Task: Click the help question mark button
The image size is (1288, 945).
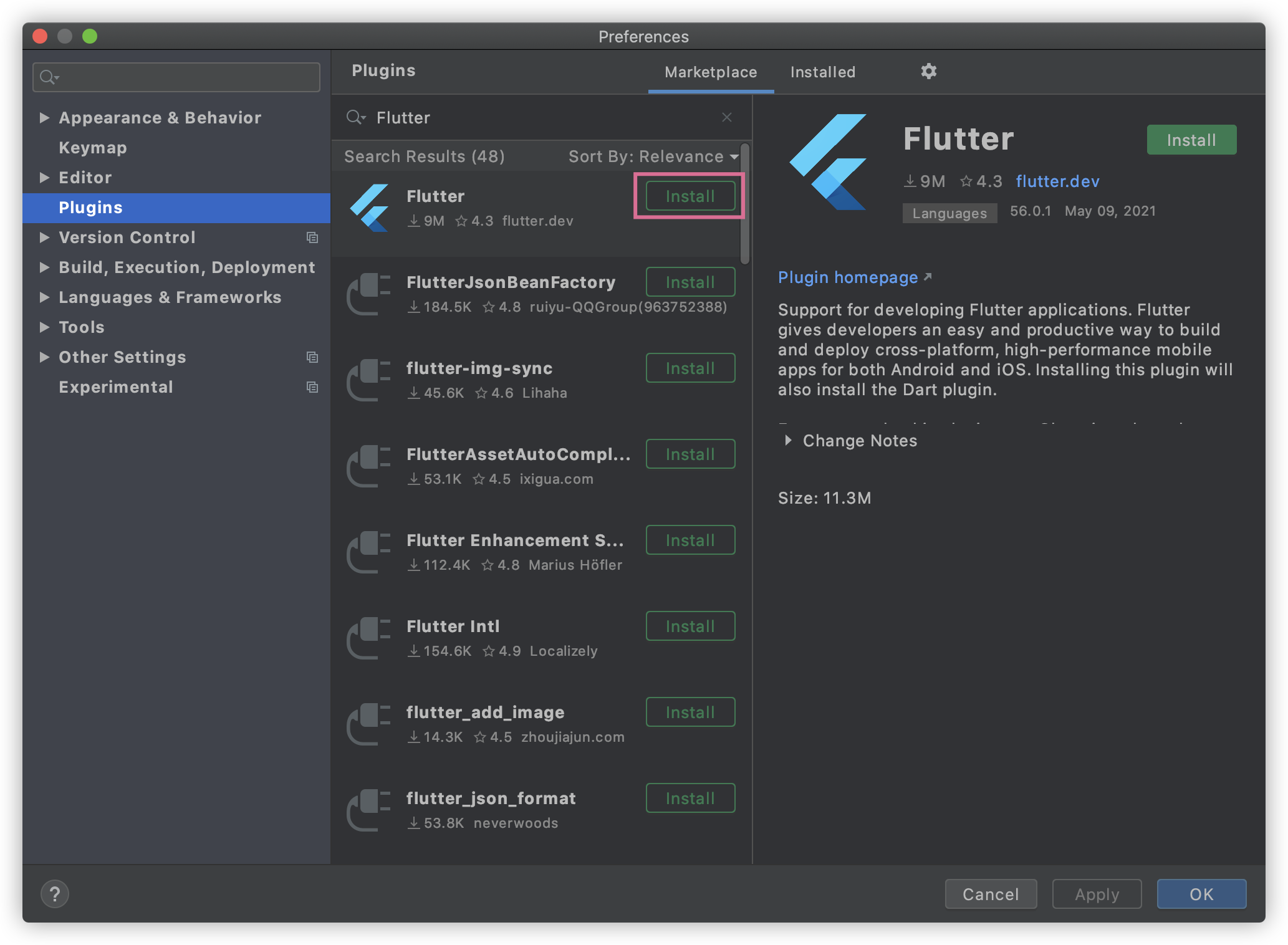Action: [55, 894]
